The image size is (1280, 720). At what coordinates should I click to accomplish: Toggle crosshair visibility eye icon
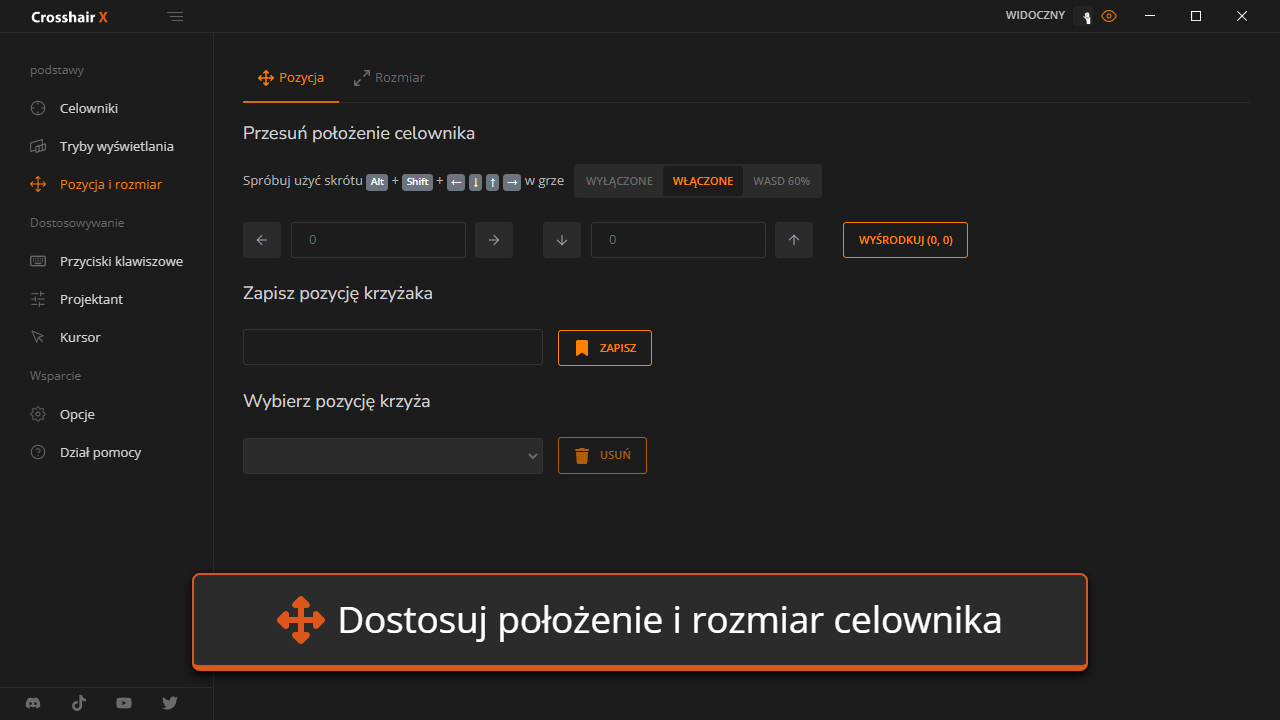pyautogui.click(x=1108, y=16)
